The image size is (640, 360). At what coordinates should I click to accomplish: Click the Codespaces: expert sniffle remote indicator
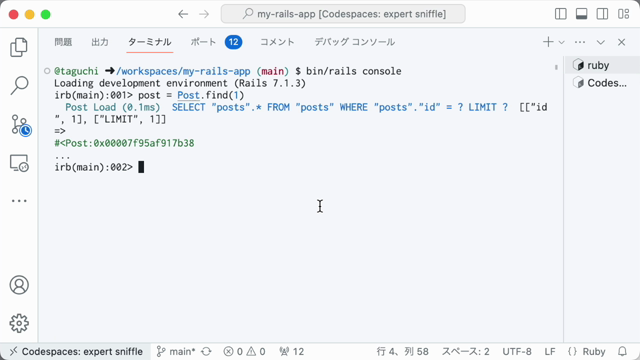tap(76, 351)
